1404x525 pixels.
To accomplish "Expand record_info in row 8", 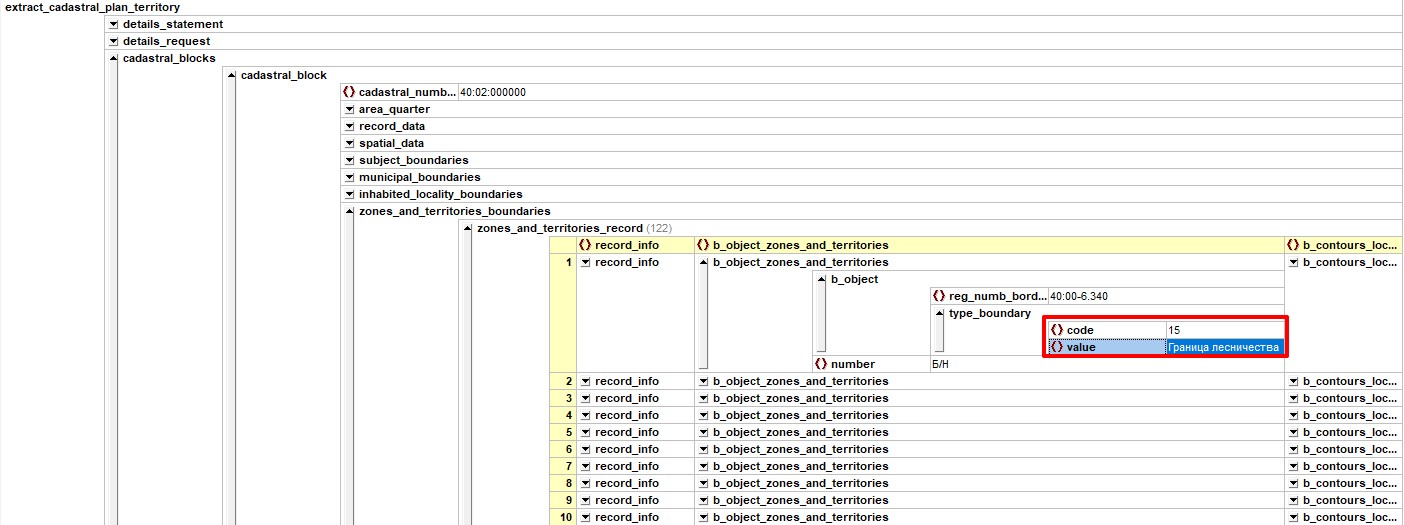I will pyautogui.click(x=585, y=483).
